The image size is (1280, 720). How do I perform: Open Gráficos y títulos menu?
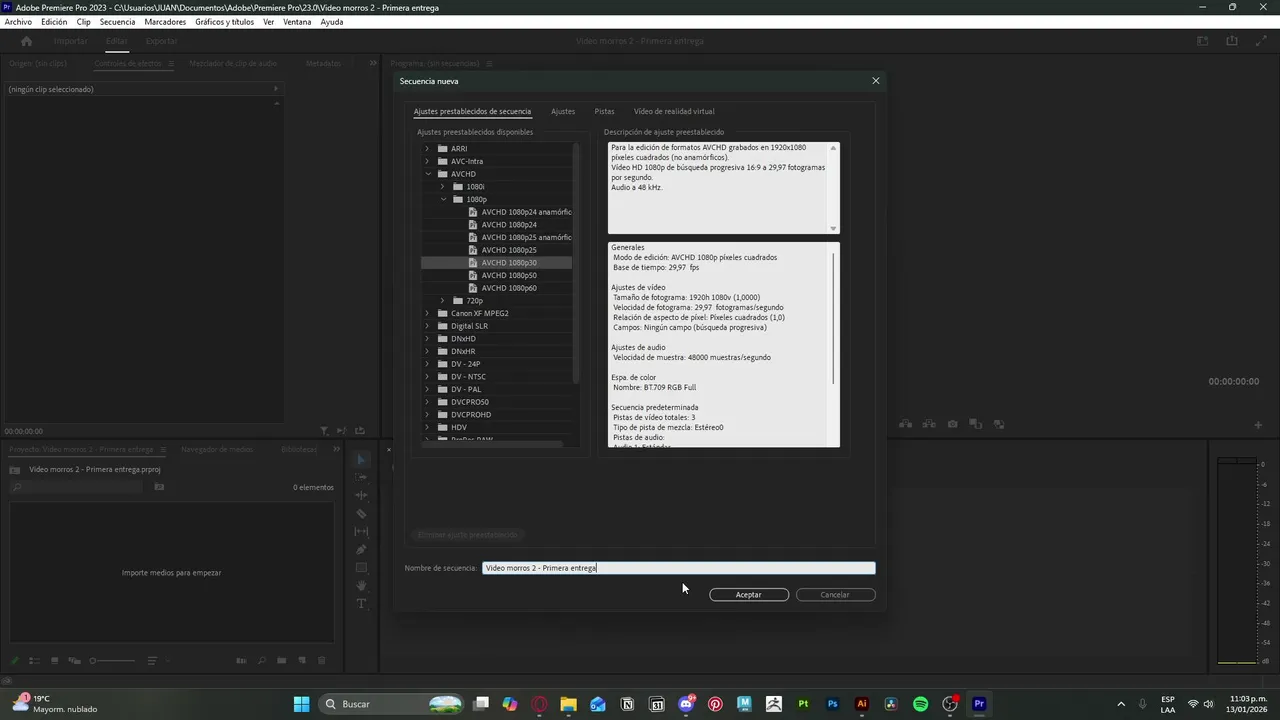point(224,22)
